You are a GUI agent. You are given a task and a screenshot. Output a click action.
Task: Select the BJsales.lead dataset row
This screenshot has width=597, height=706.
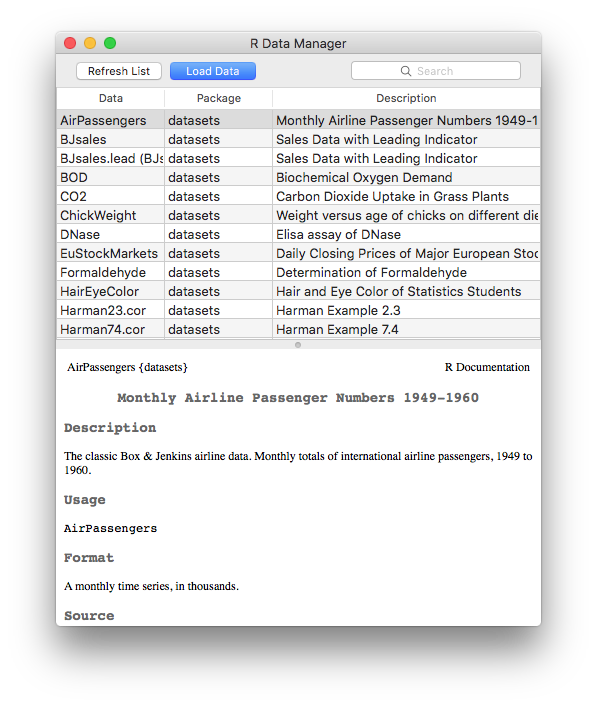click(298, 158)
